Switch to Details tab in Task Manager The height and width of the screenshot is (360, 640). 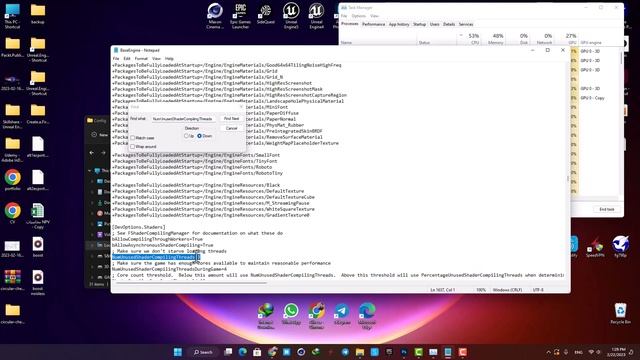tap(449, 24)
